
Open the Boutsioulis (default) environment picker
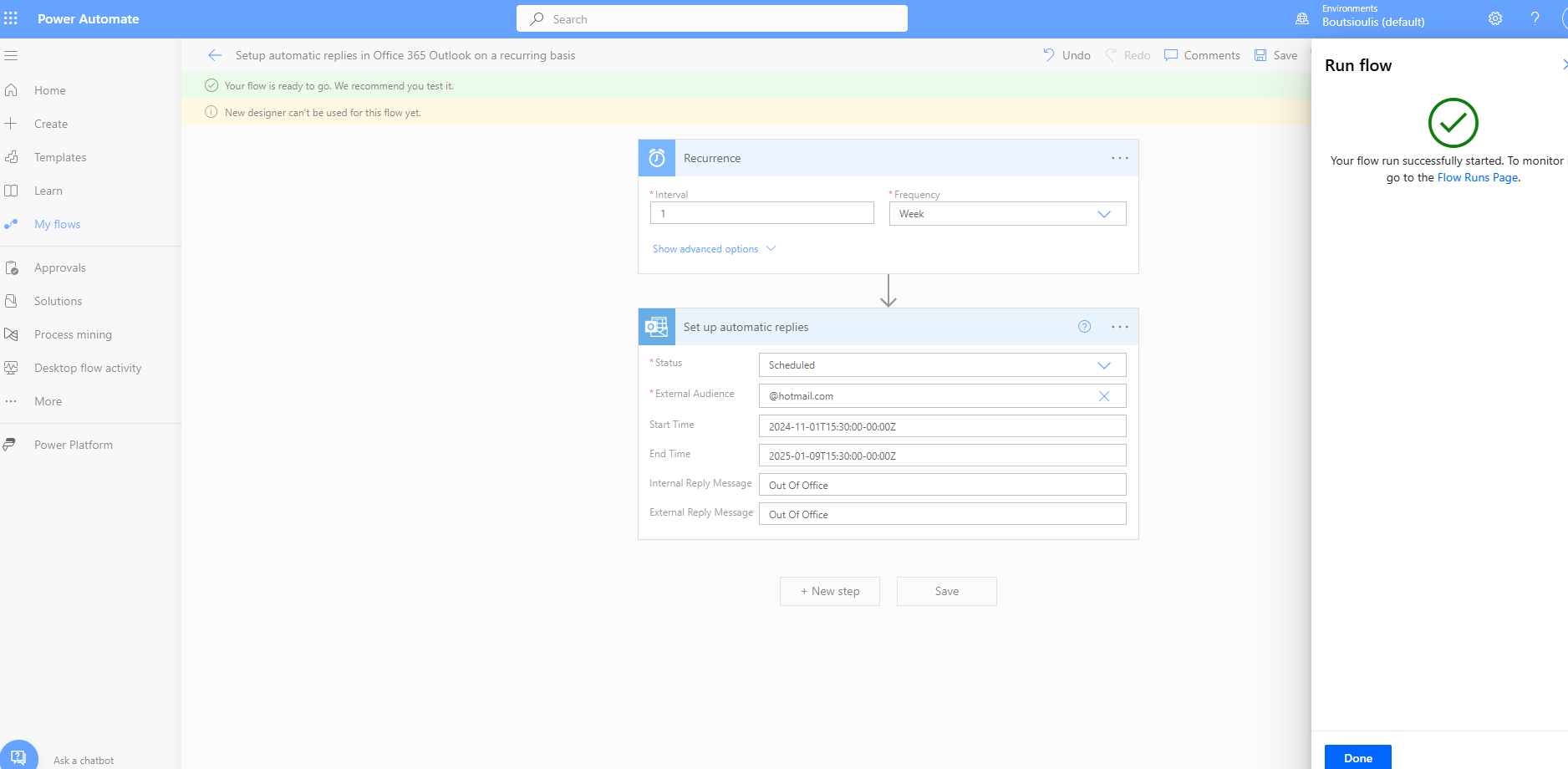pyautogui.click(x=1372, y=22)
